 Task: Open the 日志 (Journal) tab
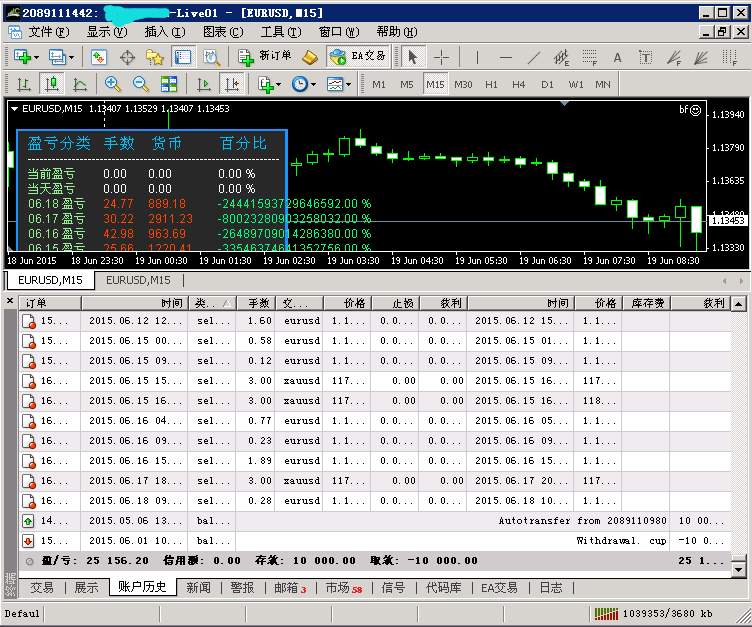551,588
